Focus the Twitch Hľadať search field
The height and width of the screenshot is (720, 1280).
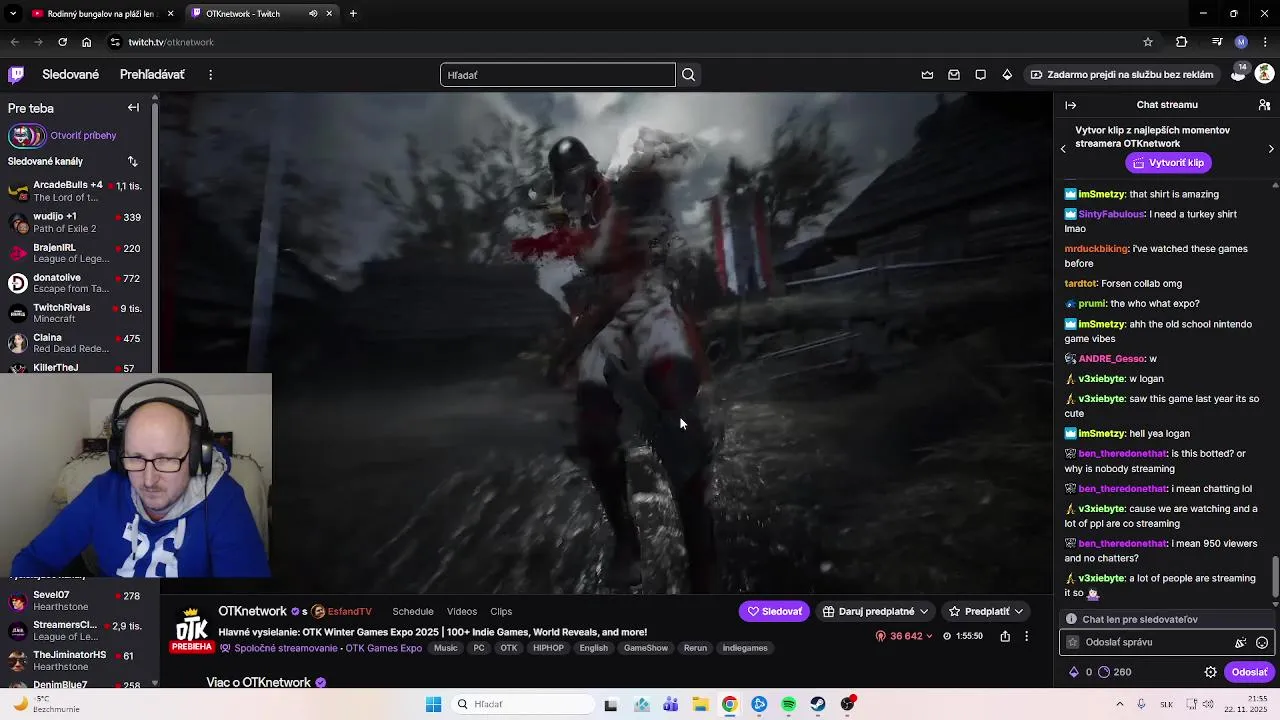(x=558, y=75)
